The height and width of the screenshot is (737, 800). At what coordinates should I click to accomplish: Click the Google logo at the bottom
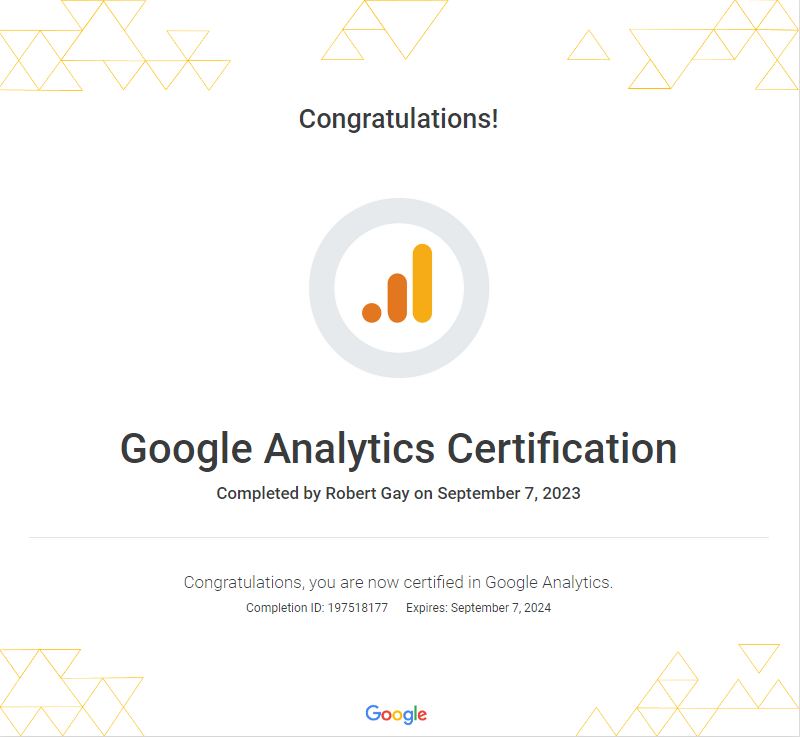[396, 715]
